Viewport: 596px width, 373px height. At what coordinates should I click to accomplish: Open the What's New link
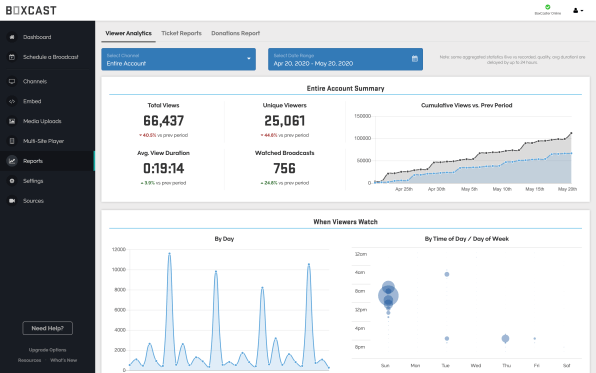[x=63, y=360]
